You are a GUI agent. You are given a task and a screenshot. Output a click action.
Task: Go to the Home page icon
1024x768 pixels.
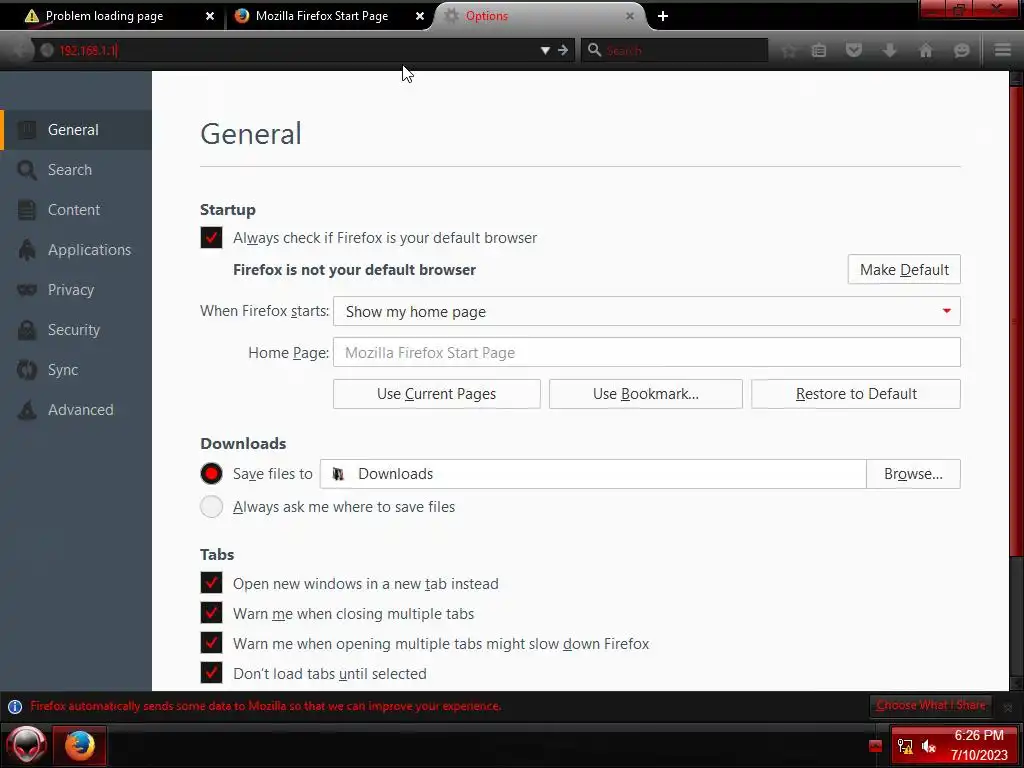[925, 50]
